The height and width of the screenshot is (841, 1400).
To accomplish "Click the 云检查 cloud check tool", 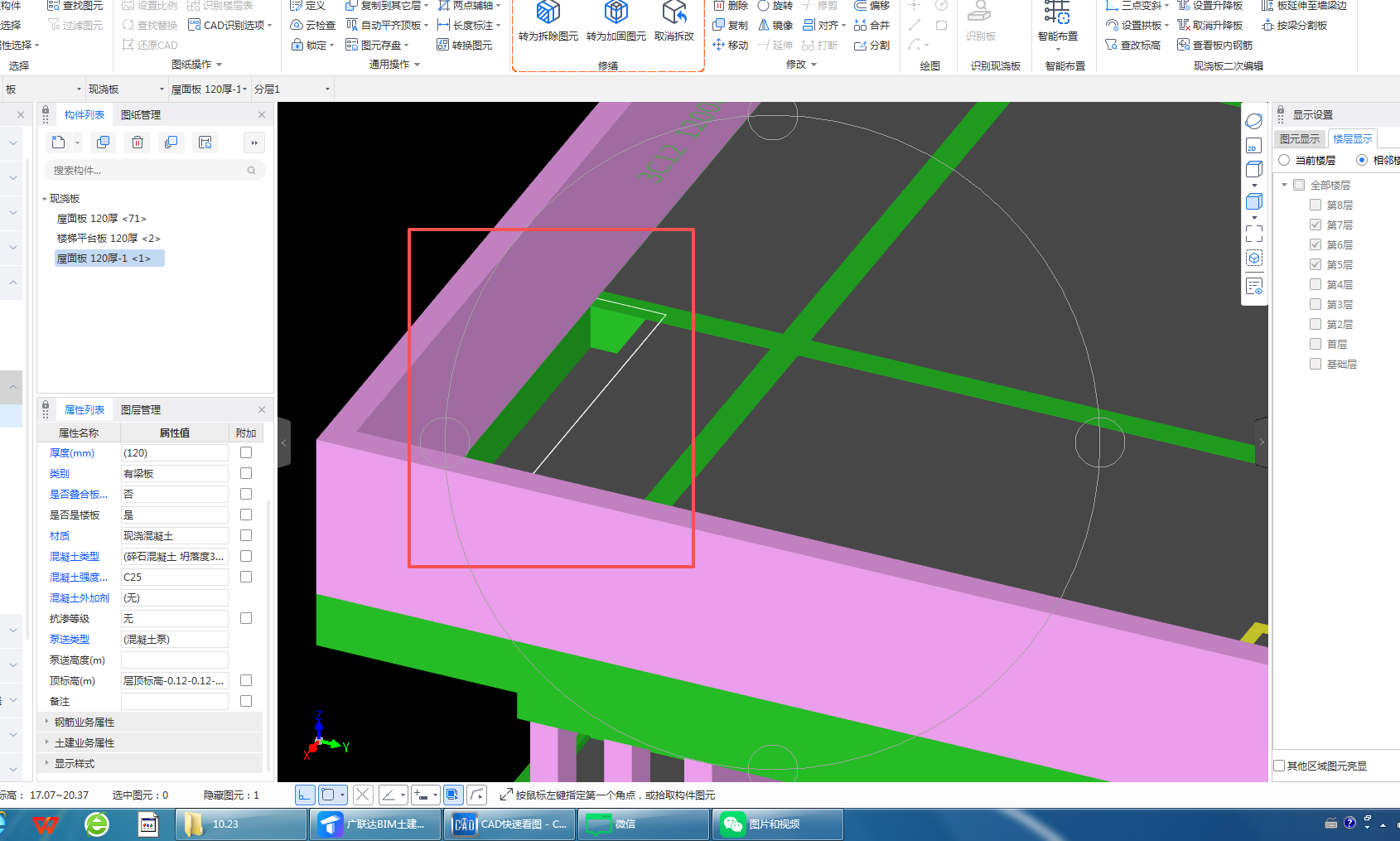I will [313, 26].
